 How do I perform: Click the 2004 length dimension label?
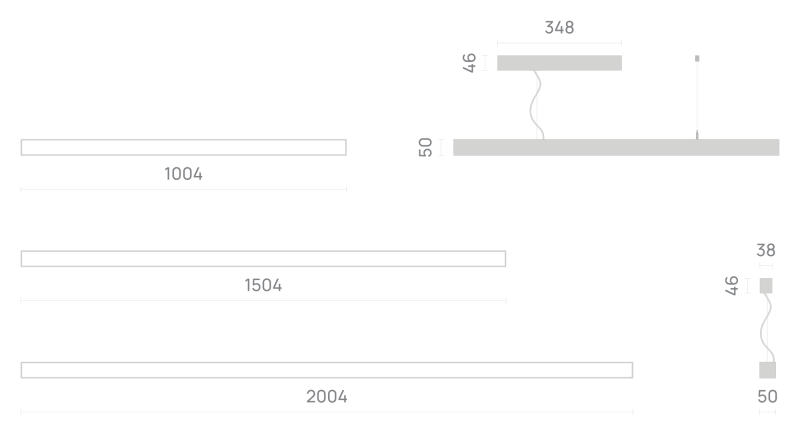coord(326,396)
